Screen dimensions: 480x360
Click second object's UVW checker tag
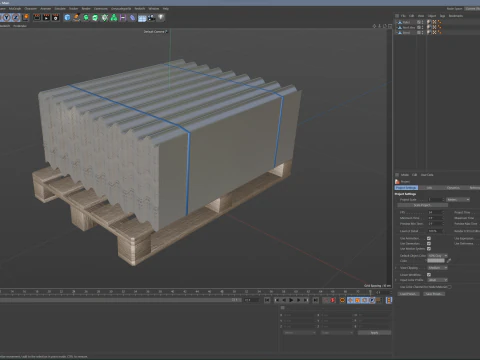(x=434, y=27)
